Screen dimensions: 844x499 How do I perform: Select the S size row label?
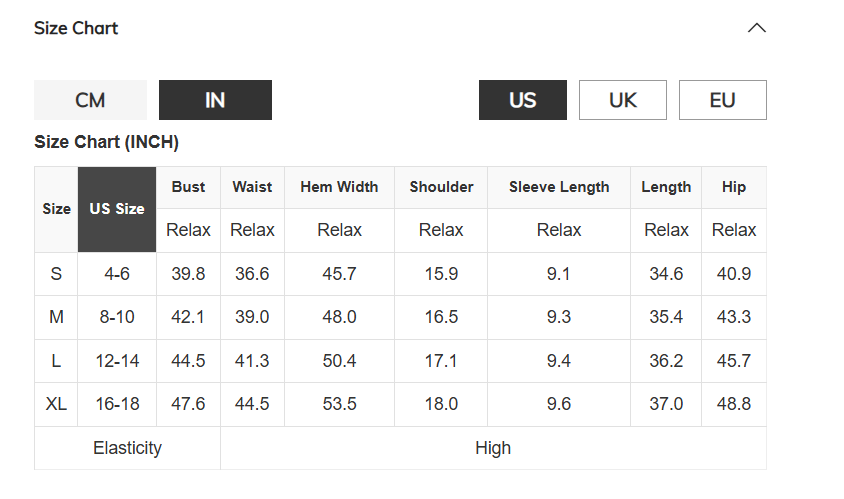tap(56, 274)
